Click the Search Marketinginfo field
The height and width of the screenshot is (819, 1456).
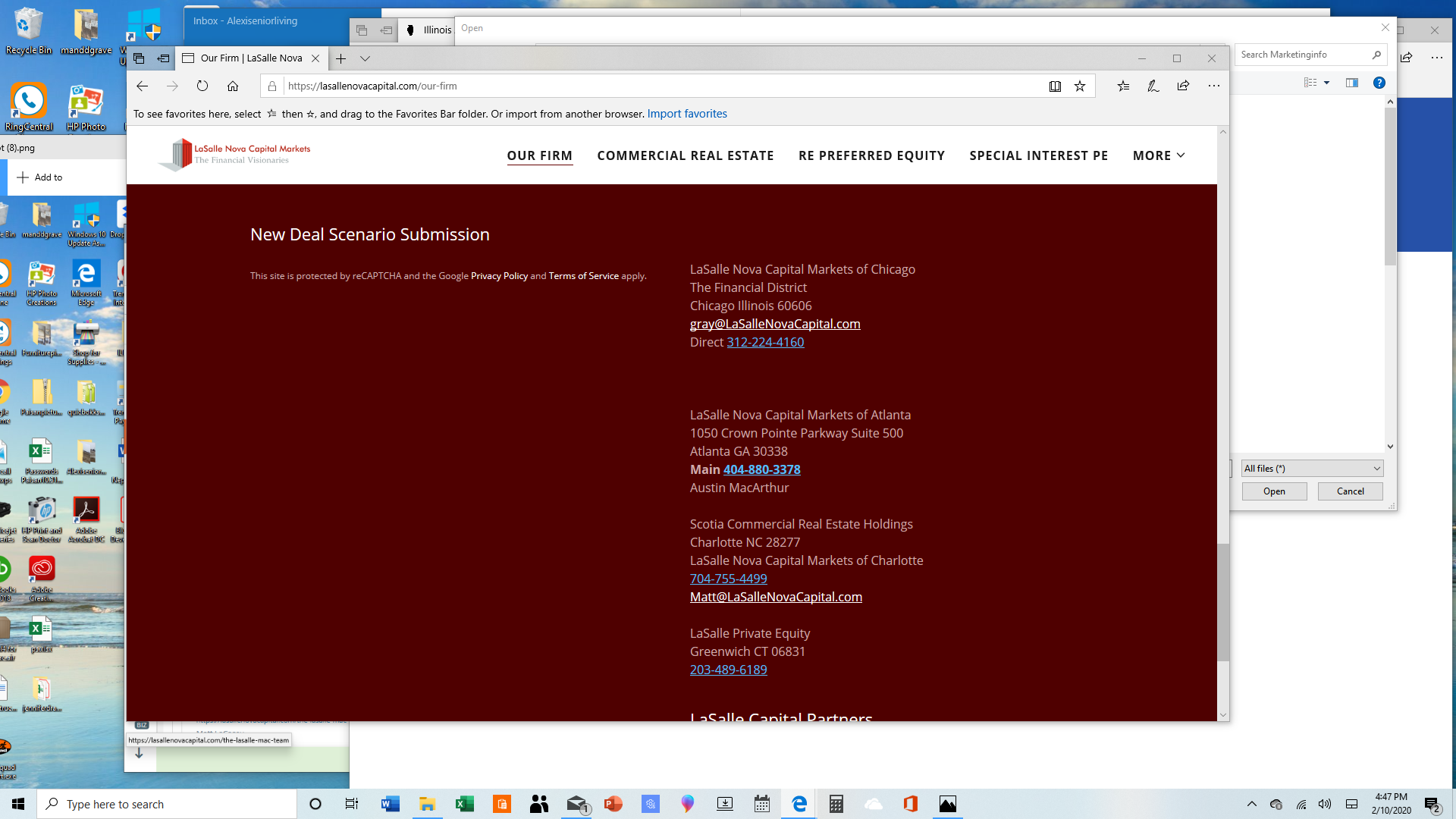coord(1310,55)
